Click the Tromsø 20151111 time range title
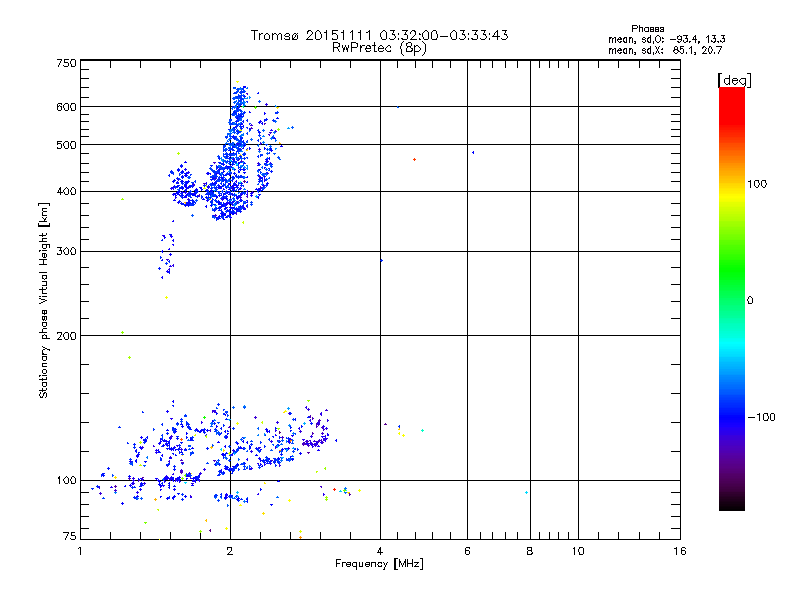 (x=379, y=35)
